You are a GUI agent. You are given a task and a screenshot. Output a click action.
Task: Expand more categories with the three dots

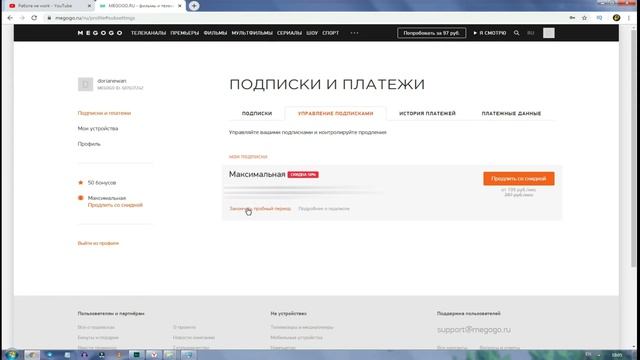[354, 33]
